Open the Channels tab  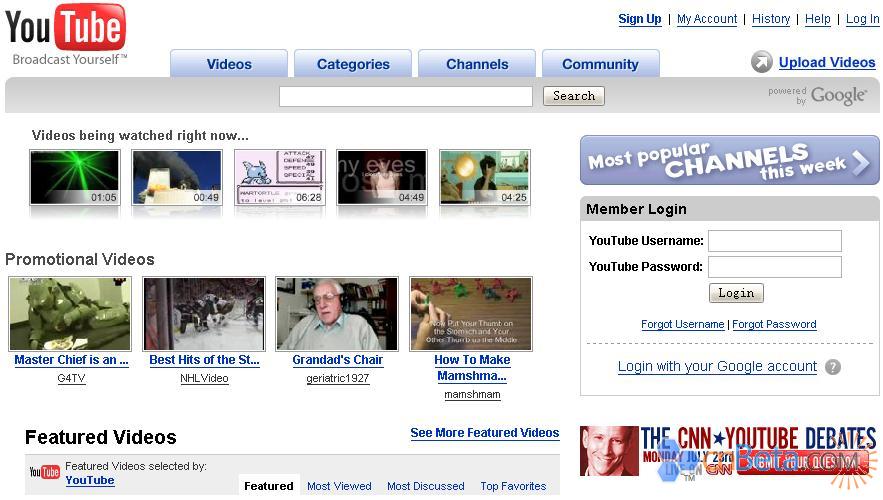tap(477, 64)
